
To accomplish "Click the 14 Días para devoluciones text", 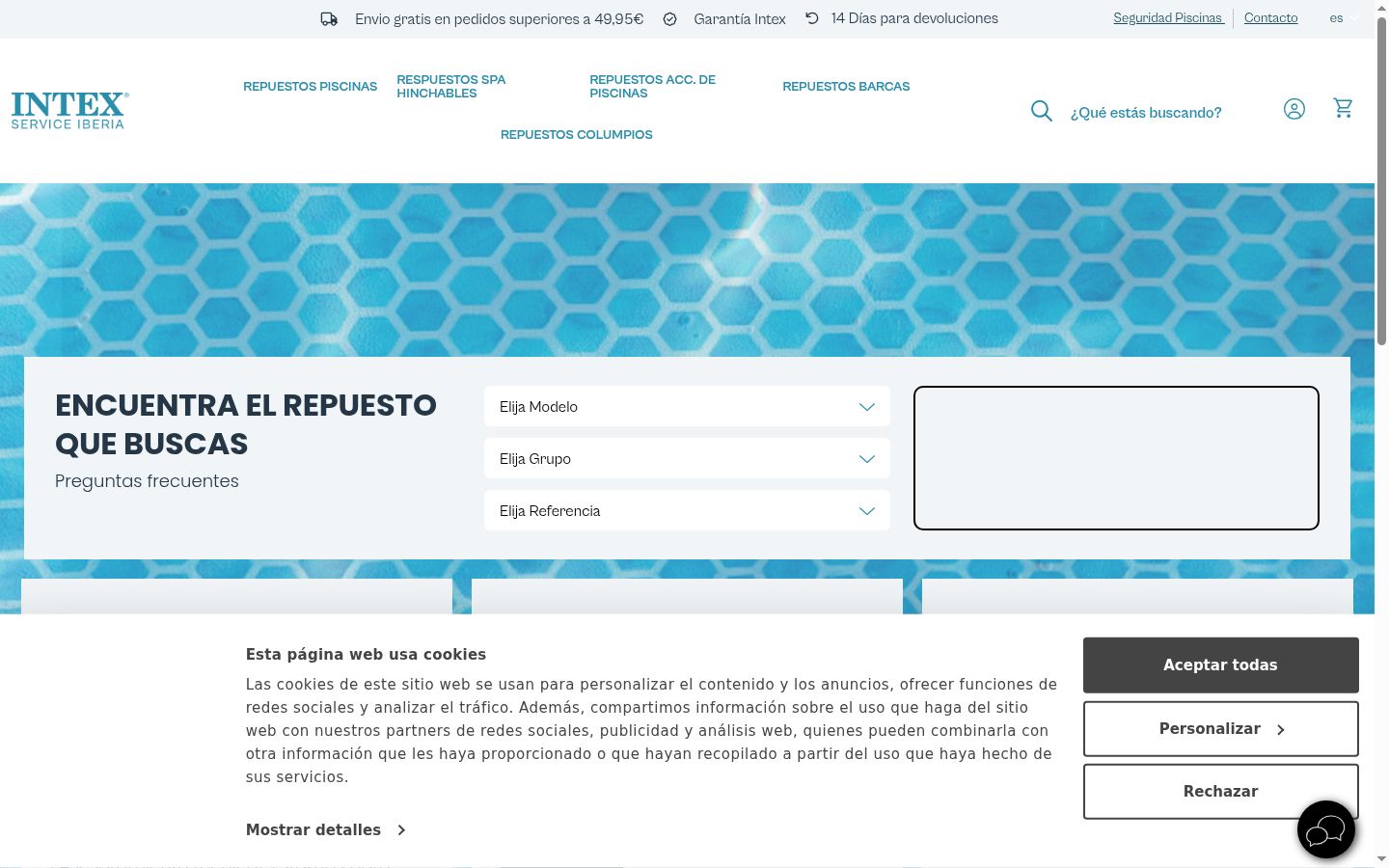I will pos(914,18).
